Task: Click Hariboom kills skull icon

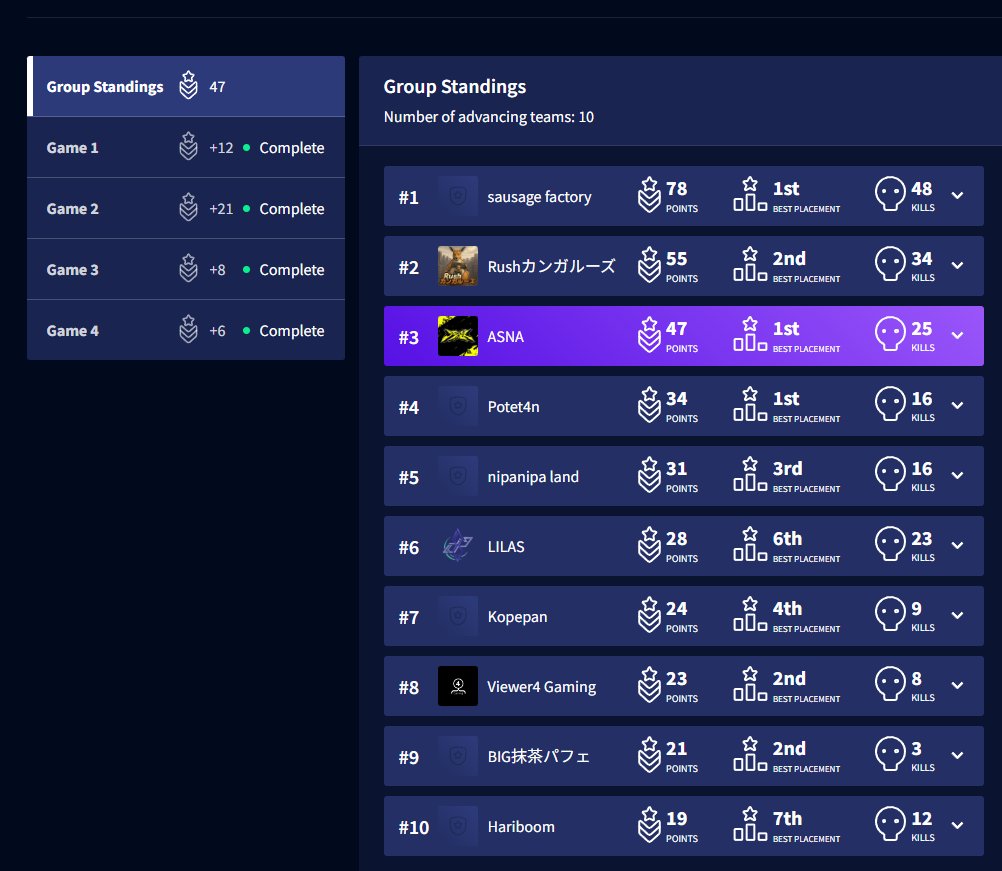Action: 890,824
